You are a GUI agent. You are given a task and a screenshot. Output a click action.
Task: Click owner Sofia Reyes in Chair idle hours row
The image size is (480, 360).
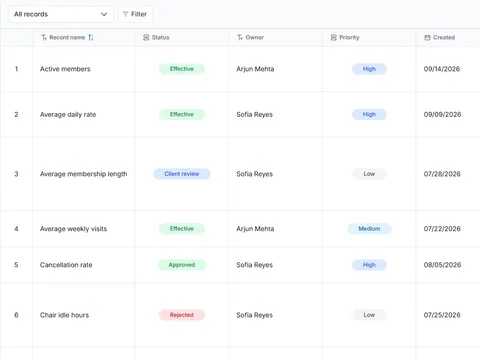[x=254, y=315]
